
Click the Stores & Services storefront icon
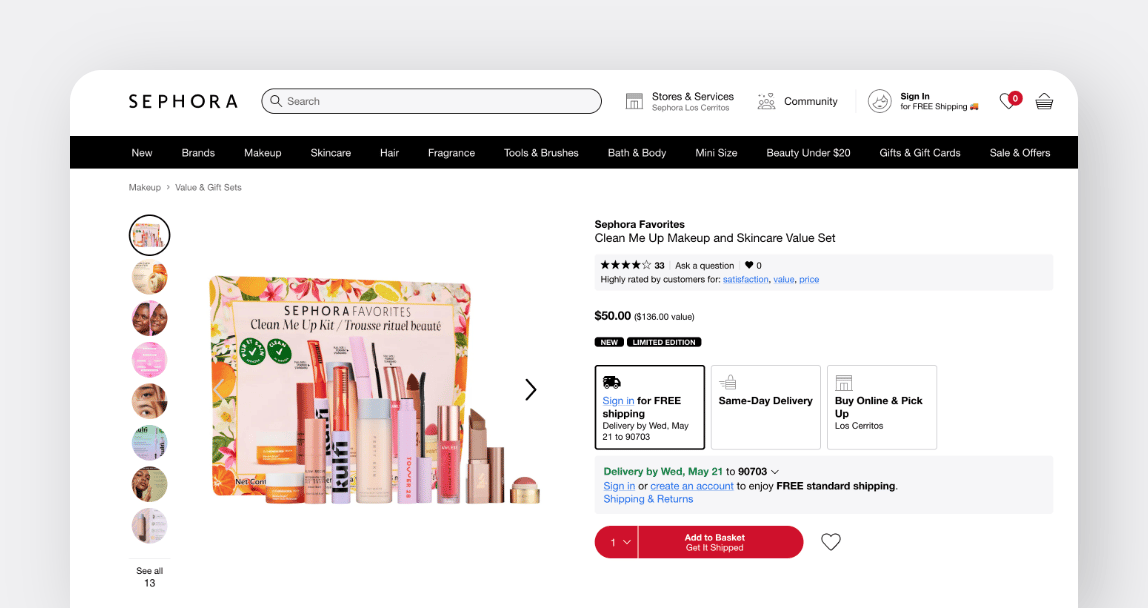(x=634, y=101)
